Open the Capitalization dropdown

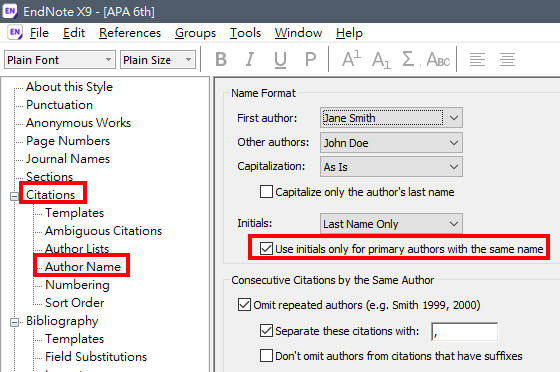(x=391, y=167)
